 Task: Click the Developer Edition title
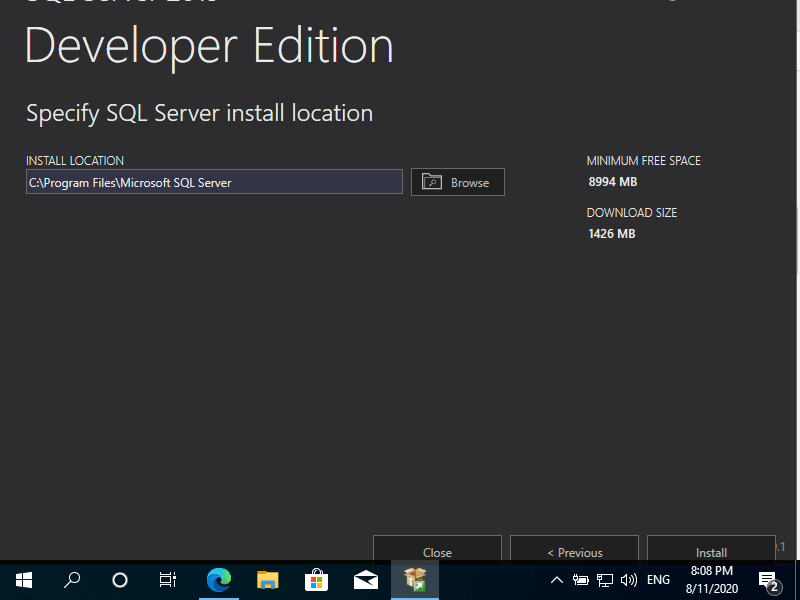209,46
